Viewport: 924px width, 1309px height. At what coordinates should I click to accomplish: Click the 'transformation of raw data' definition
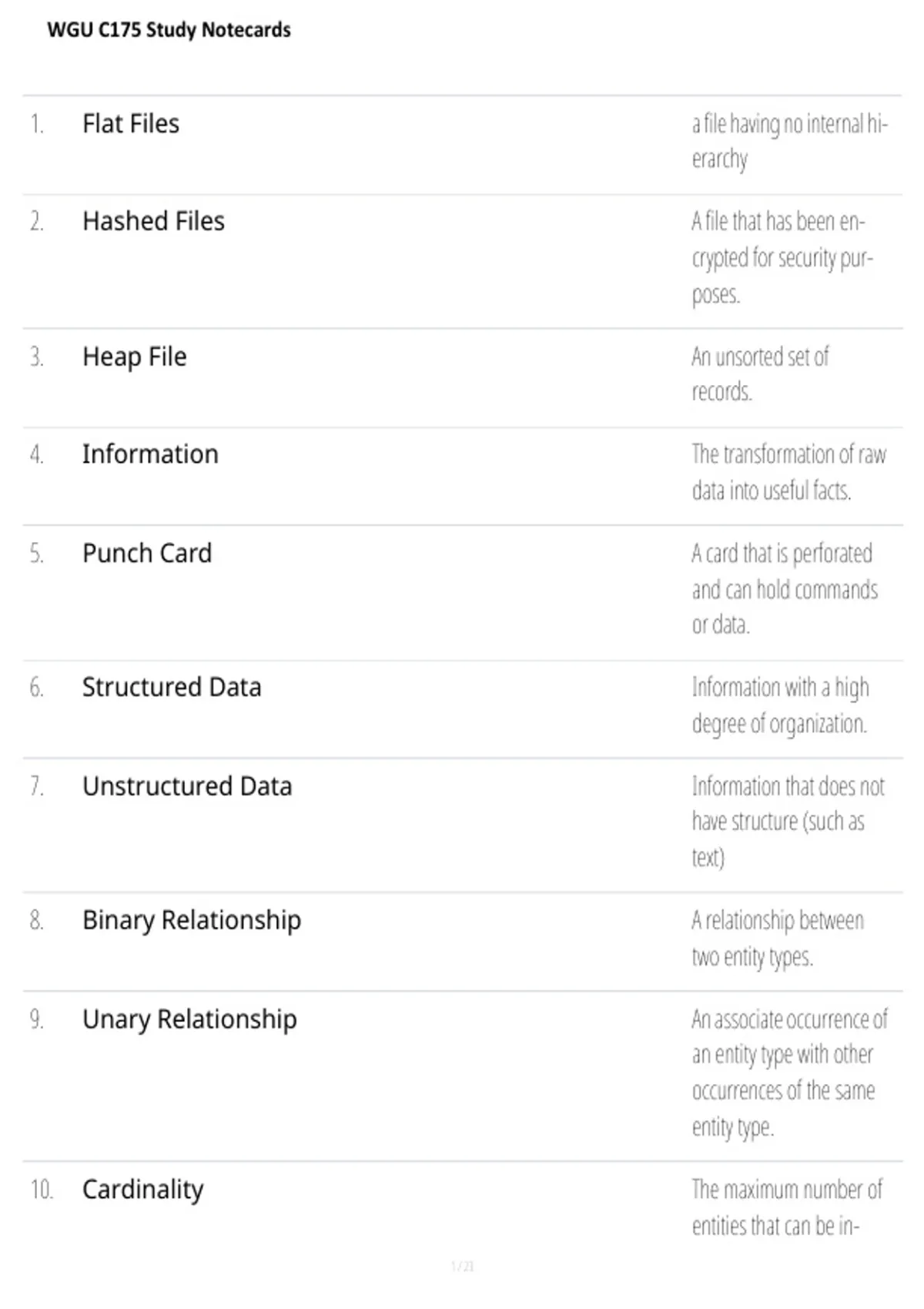tap(788, 472)
